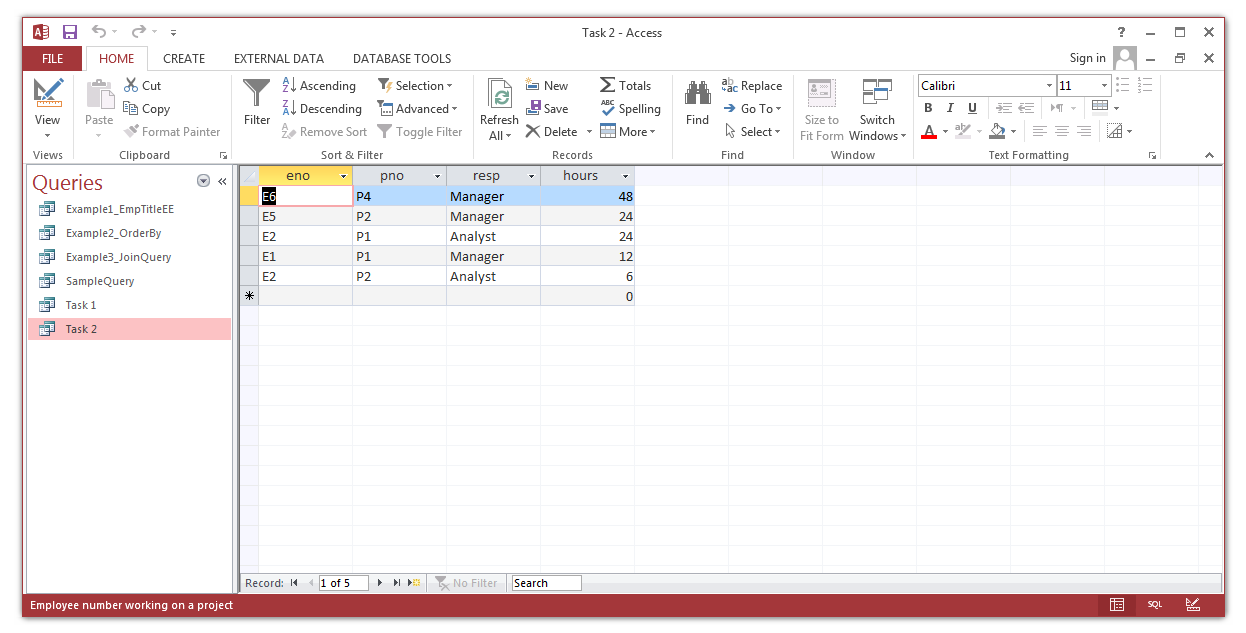This screenshot has width=1246, height=633.
Task: Select the cell with hours 48
Action: click(x=587, y=196)
